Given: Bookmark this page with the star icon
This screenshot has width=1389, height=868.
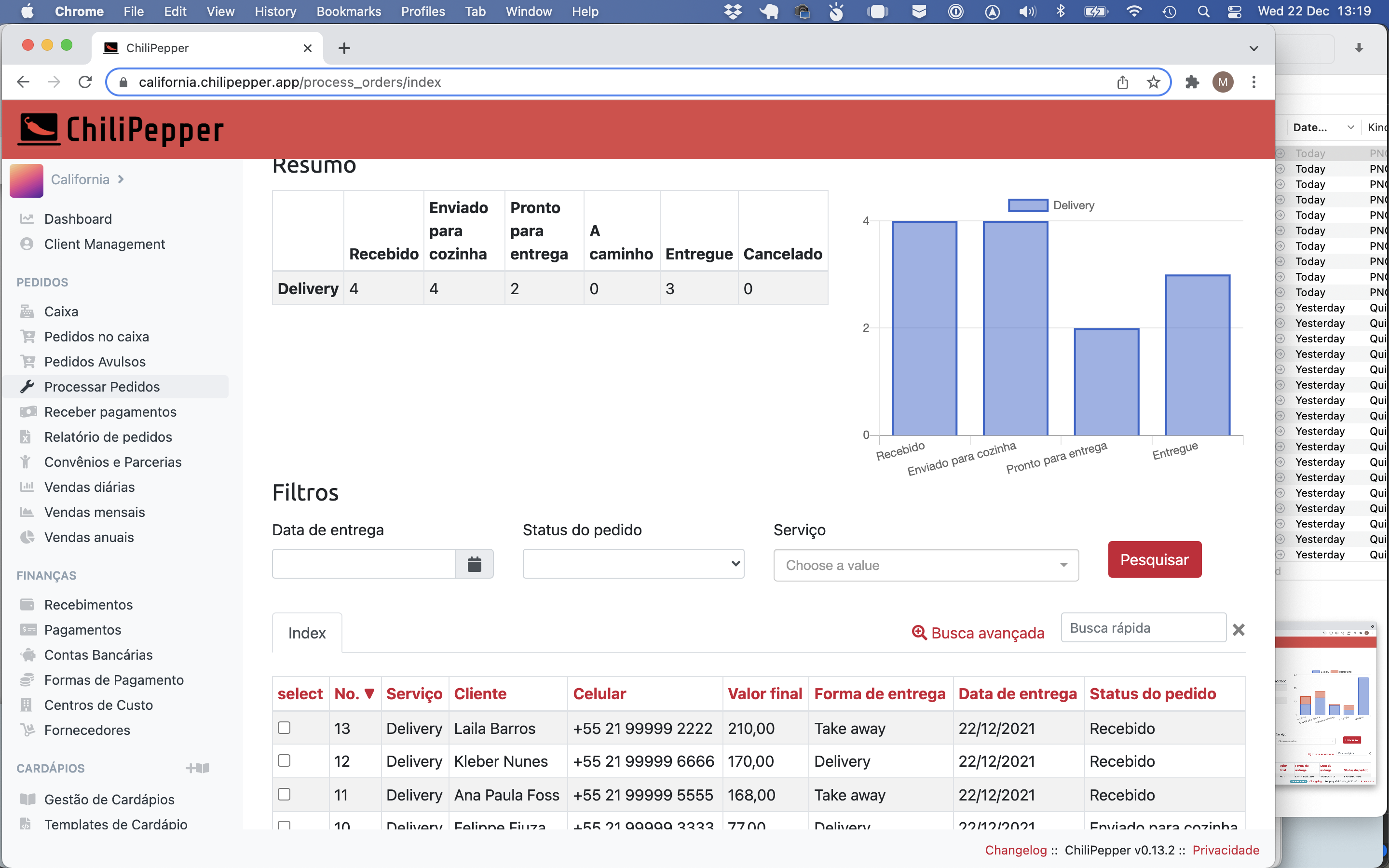Looking at the screenshot, I should (x=1154, y=82).
